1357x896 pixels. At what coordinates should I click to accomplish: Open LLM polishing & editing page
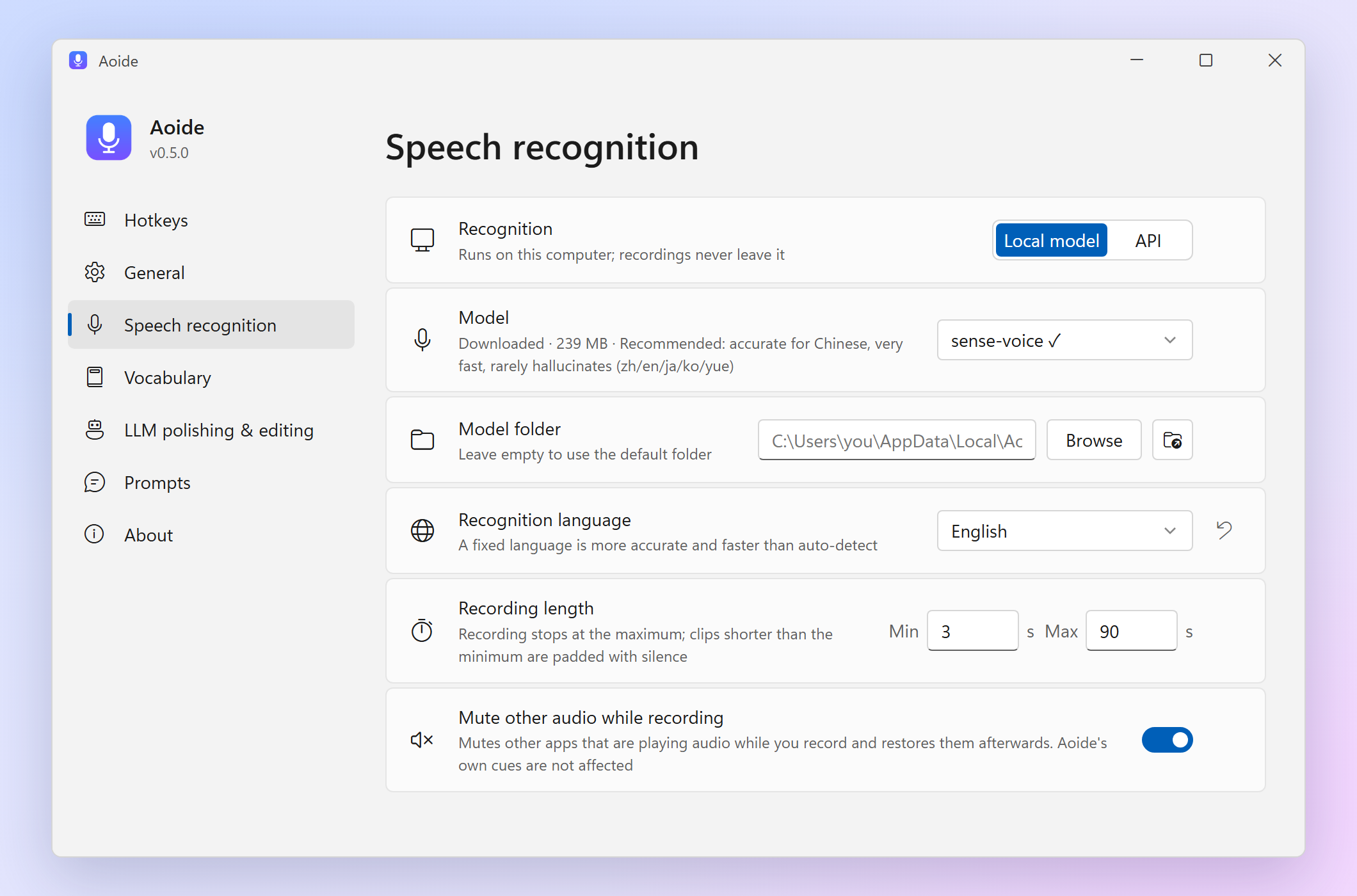[x=211, y=429]
